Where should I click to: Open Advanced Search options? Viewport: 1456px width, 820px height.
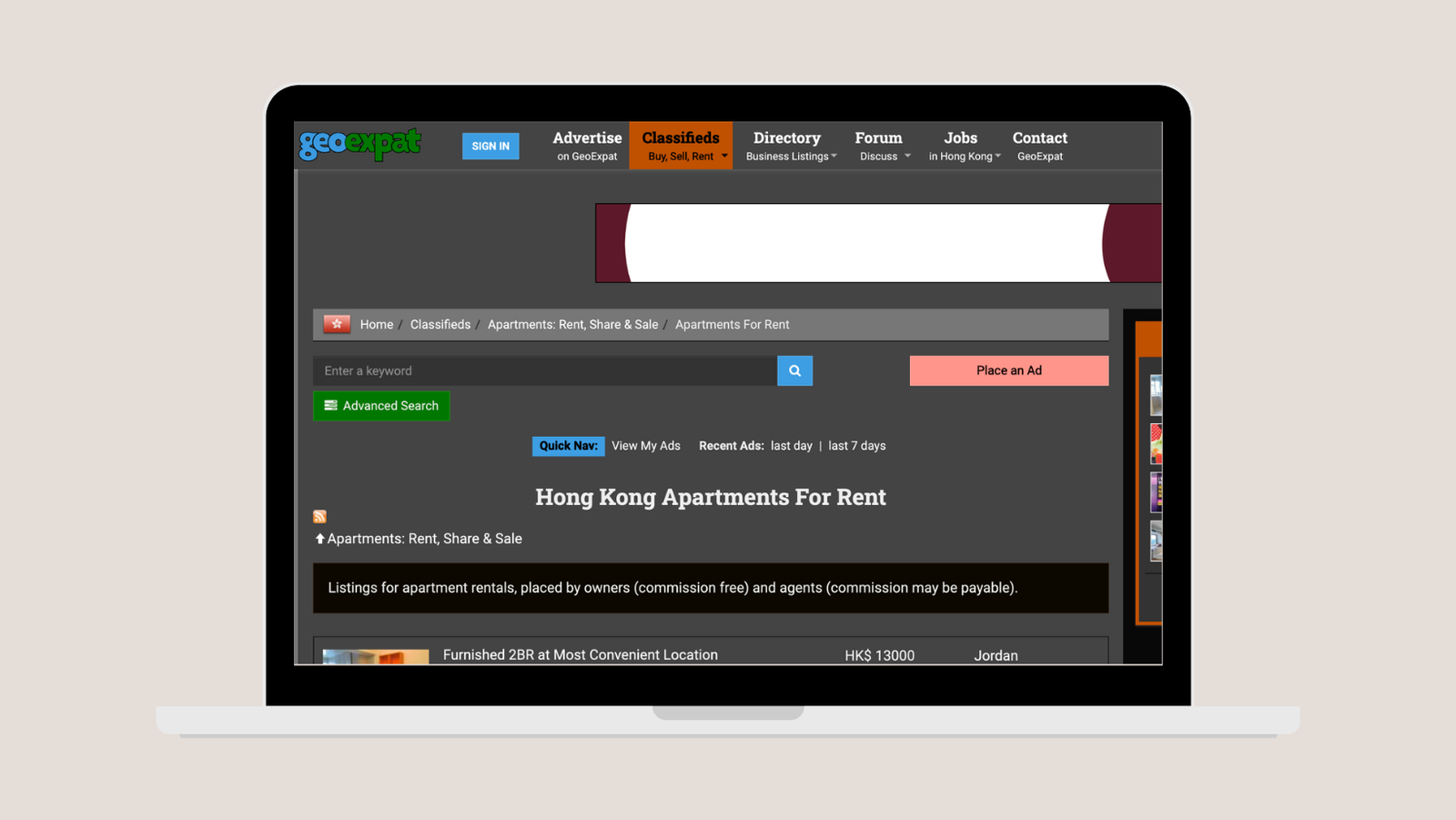coord(381,406)
